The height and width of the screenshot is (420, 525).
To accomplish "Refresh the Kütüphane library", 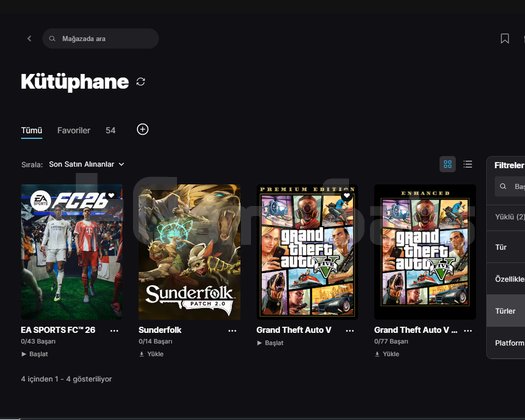I will [x=141, y=81].
